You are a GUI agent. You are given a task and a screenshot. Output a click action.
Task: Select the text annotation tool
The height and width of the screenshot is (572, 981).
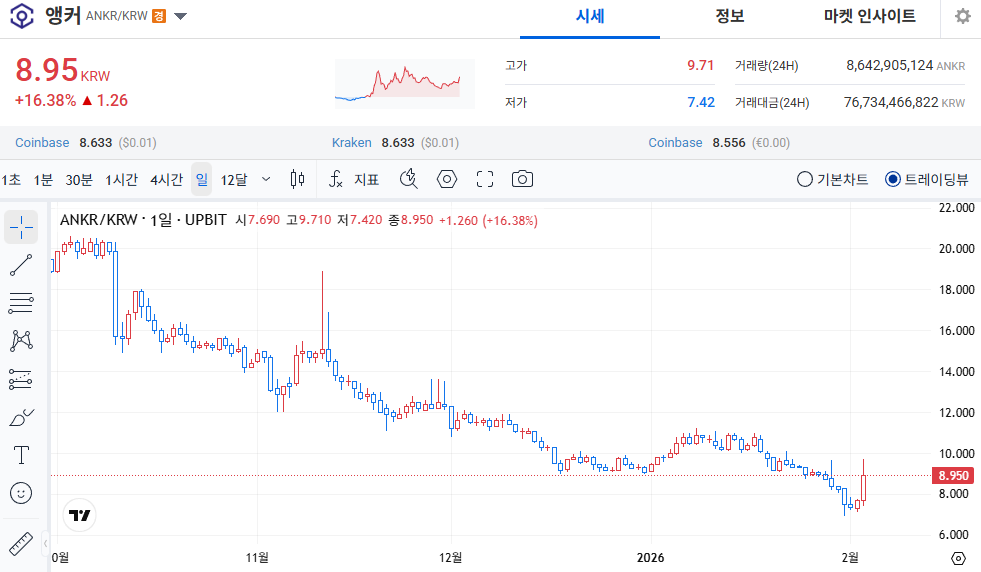(21, 455)
